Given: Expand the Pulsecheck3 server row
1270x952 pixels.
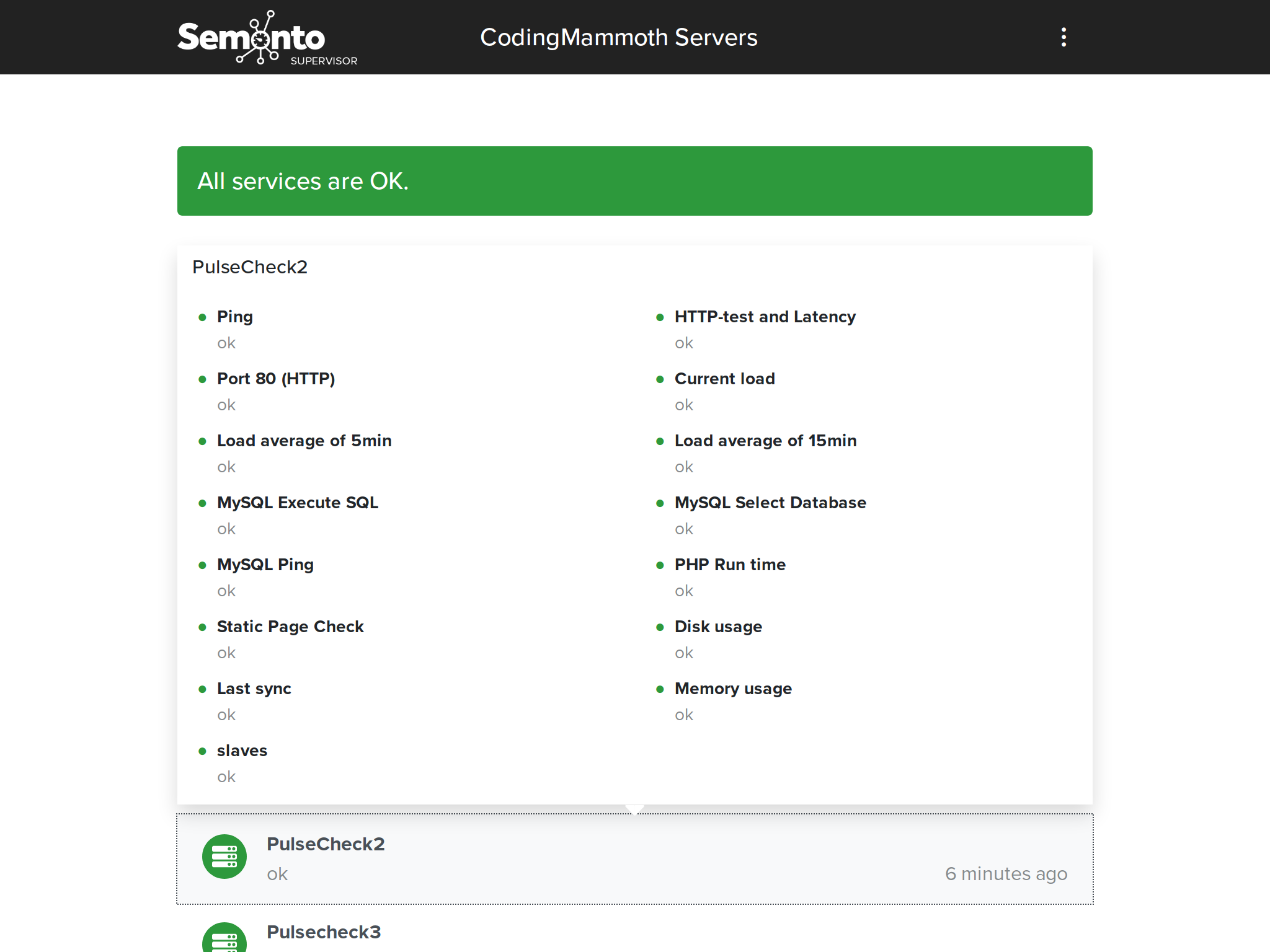Looking at the screenshot, I should click(x=635, y=929).
